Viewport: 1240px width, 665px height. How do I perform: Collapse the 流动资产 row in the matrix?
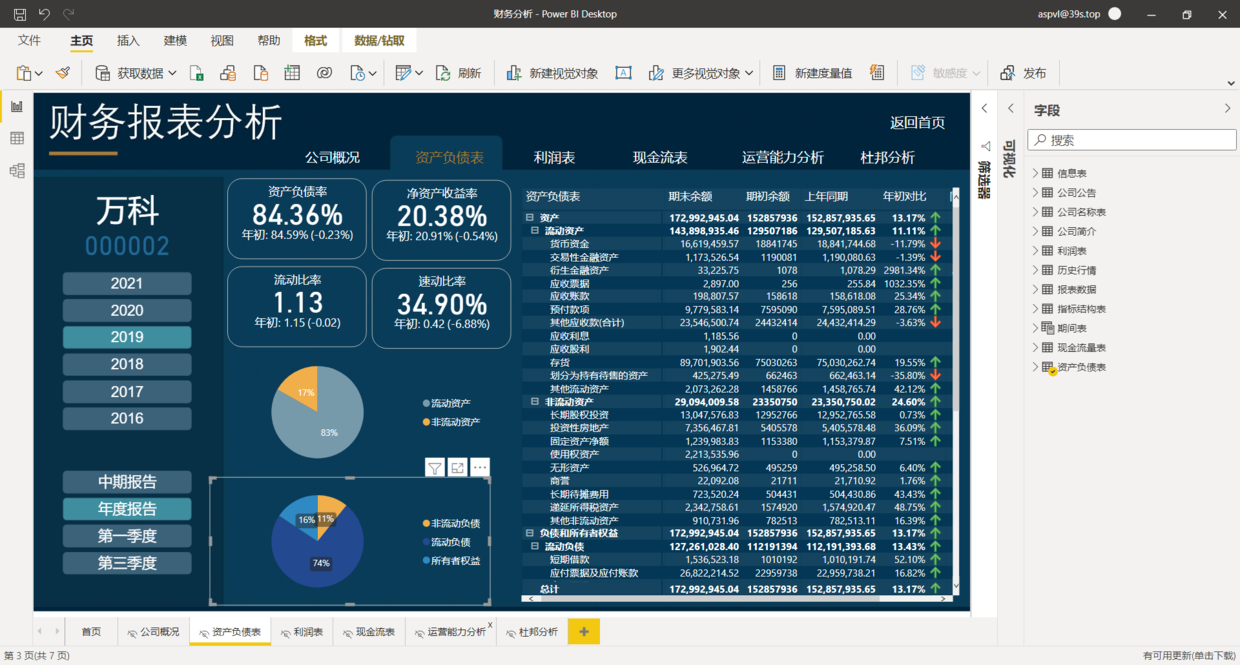[x=535, y=231]
